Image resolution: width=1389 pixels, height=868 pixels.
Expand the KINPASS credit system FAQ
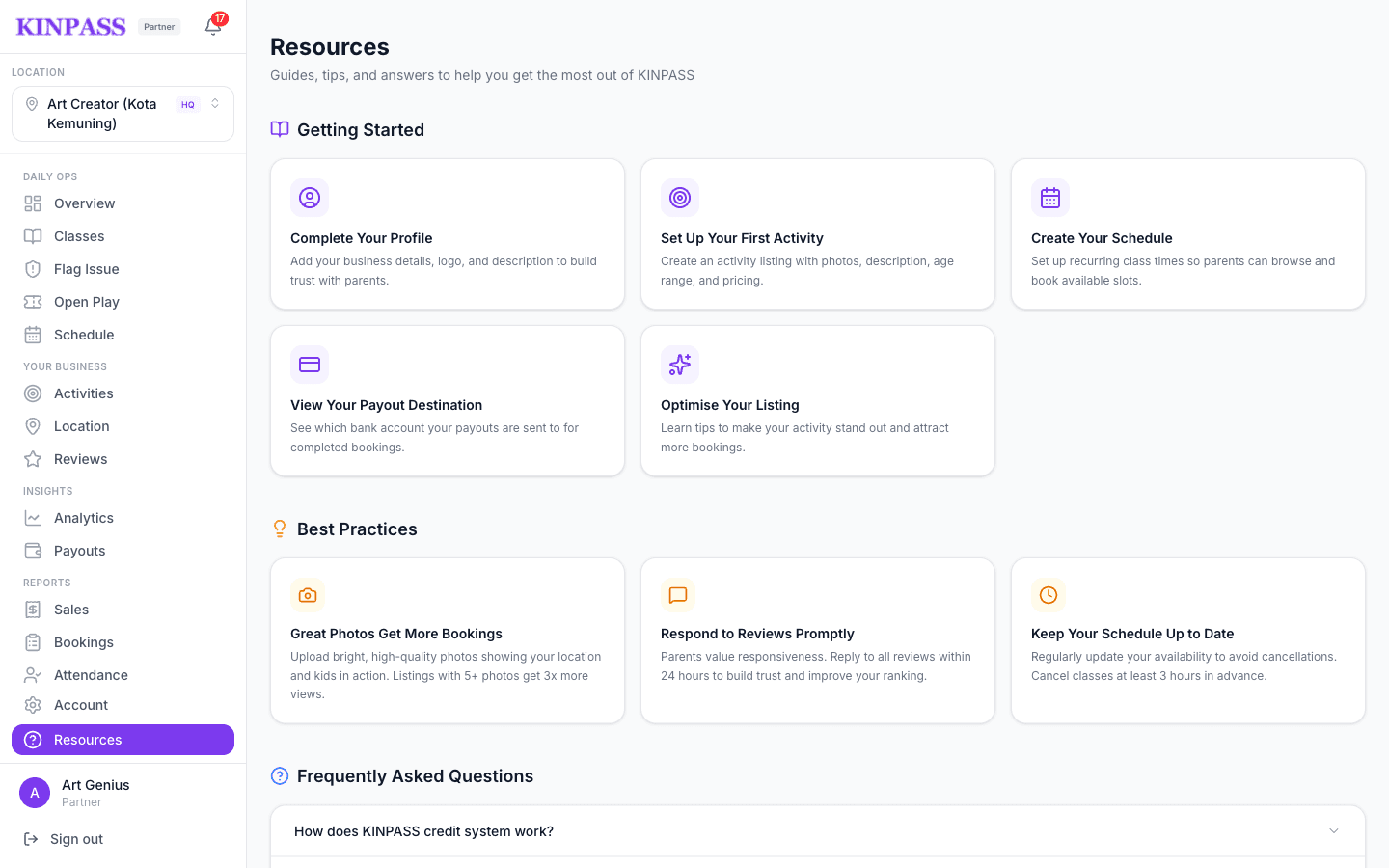[818, 831]
